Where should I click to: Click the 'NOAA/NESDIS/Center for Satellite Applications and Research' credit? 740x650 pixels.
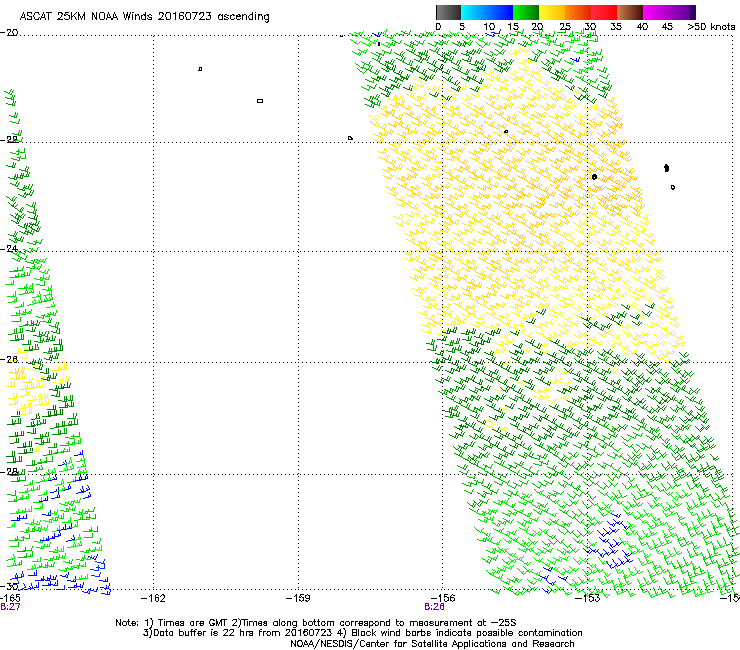point(432,644)
